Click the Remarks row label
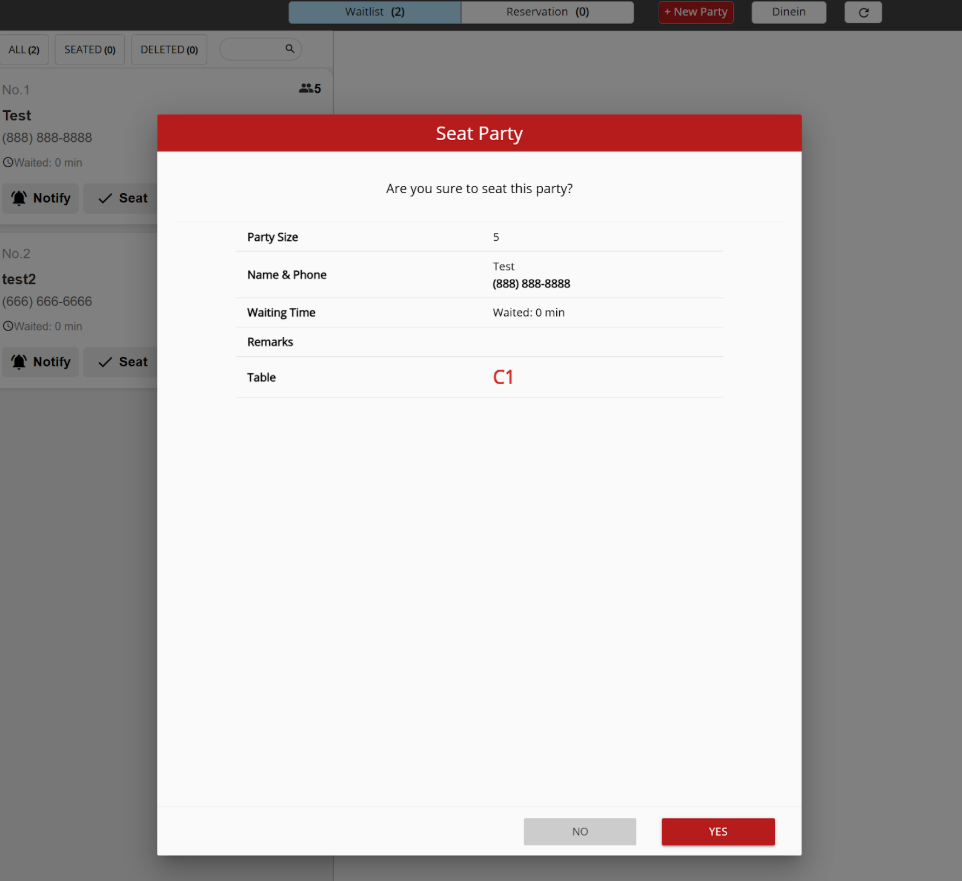Image resolution: width=962 pixels, height=881 pixels. (x=270, y=342)
